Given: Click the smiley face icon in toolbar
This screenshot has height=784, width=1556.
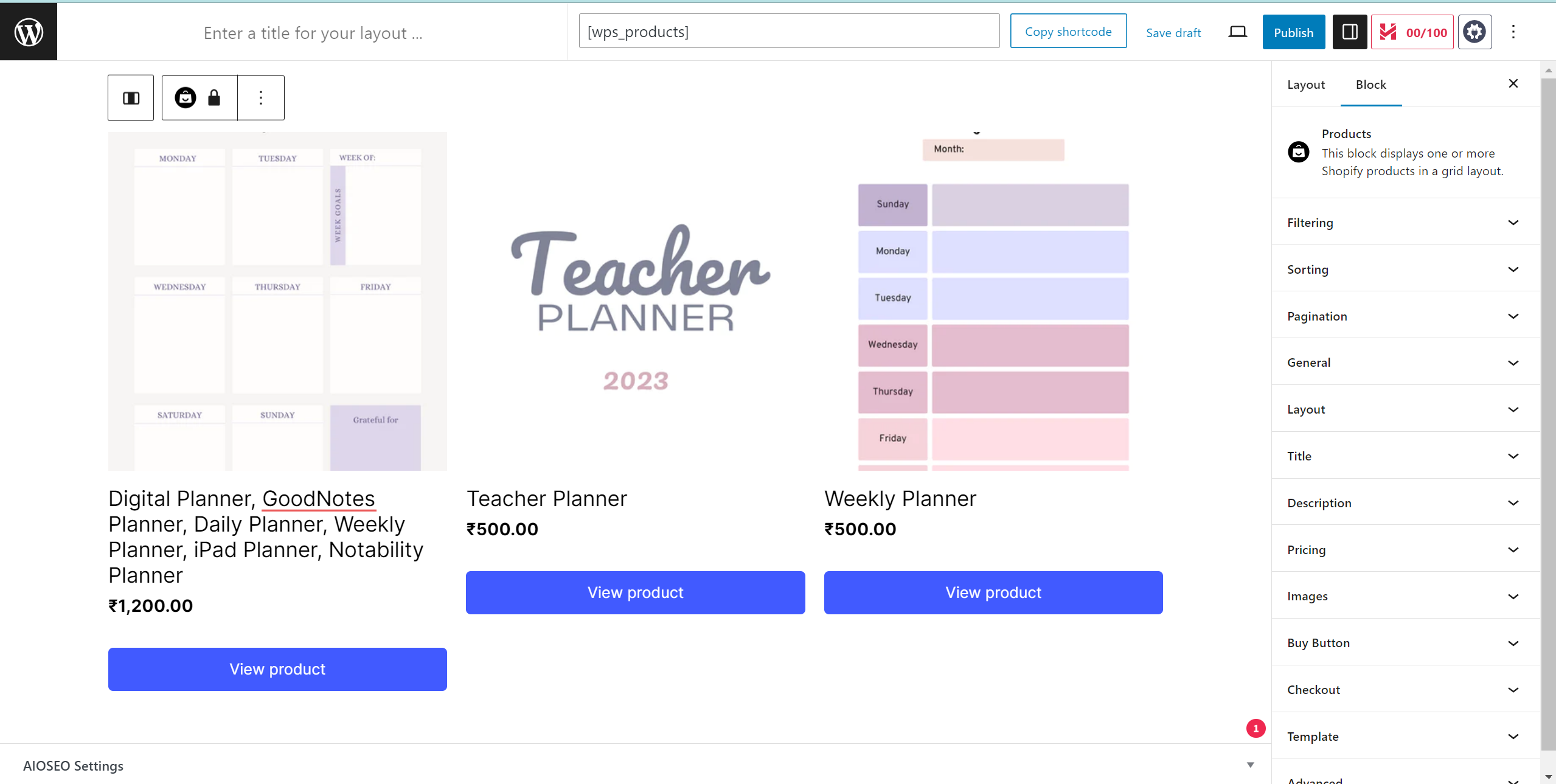Looking at the screenshot, I should coord(185,98).
